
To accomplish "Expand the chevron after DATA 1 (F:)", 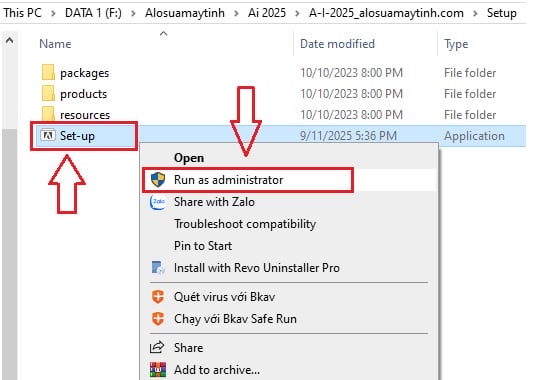I will tap(133, 13).
